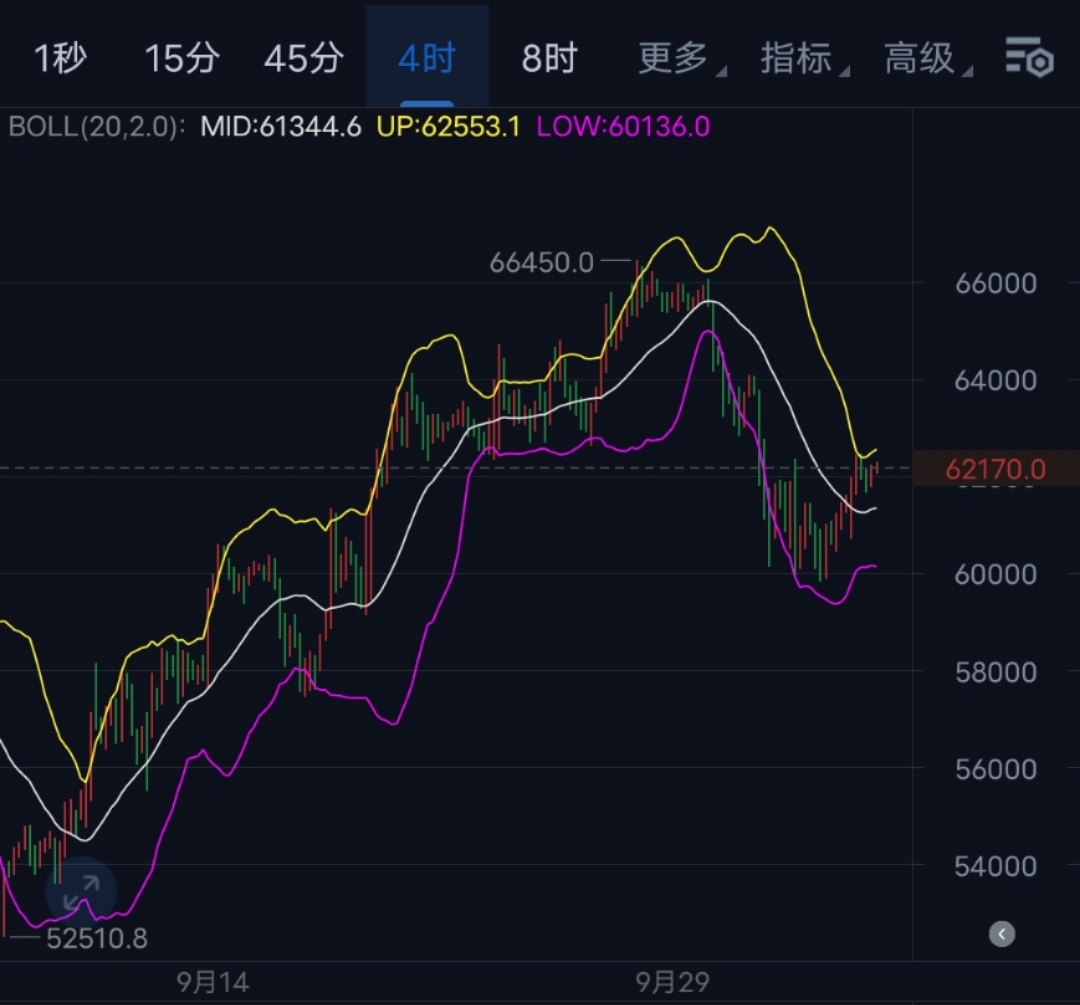Select the highlighted 4时 tab
The image size is (1080, 1005).
[x=427, y=59]
